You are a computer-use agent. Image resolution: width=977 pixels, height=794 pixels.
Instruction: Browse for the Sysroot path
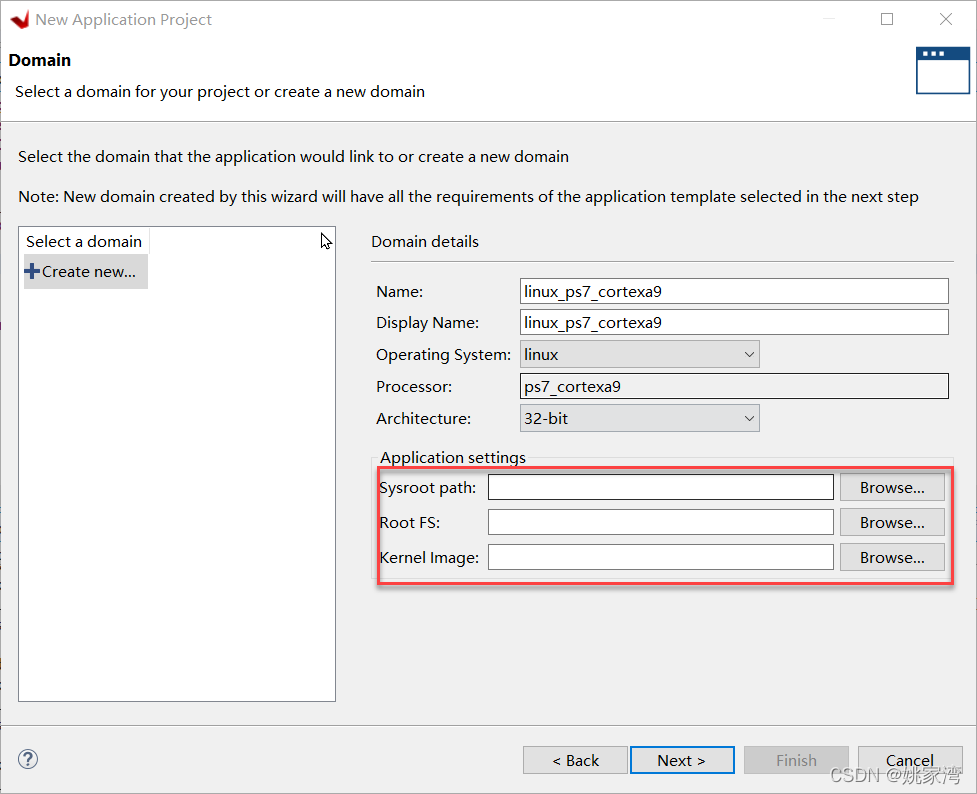[x=891, y=488]
